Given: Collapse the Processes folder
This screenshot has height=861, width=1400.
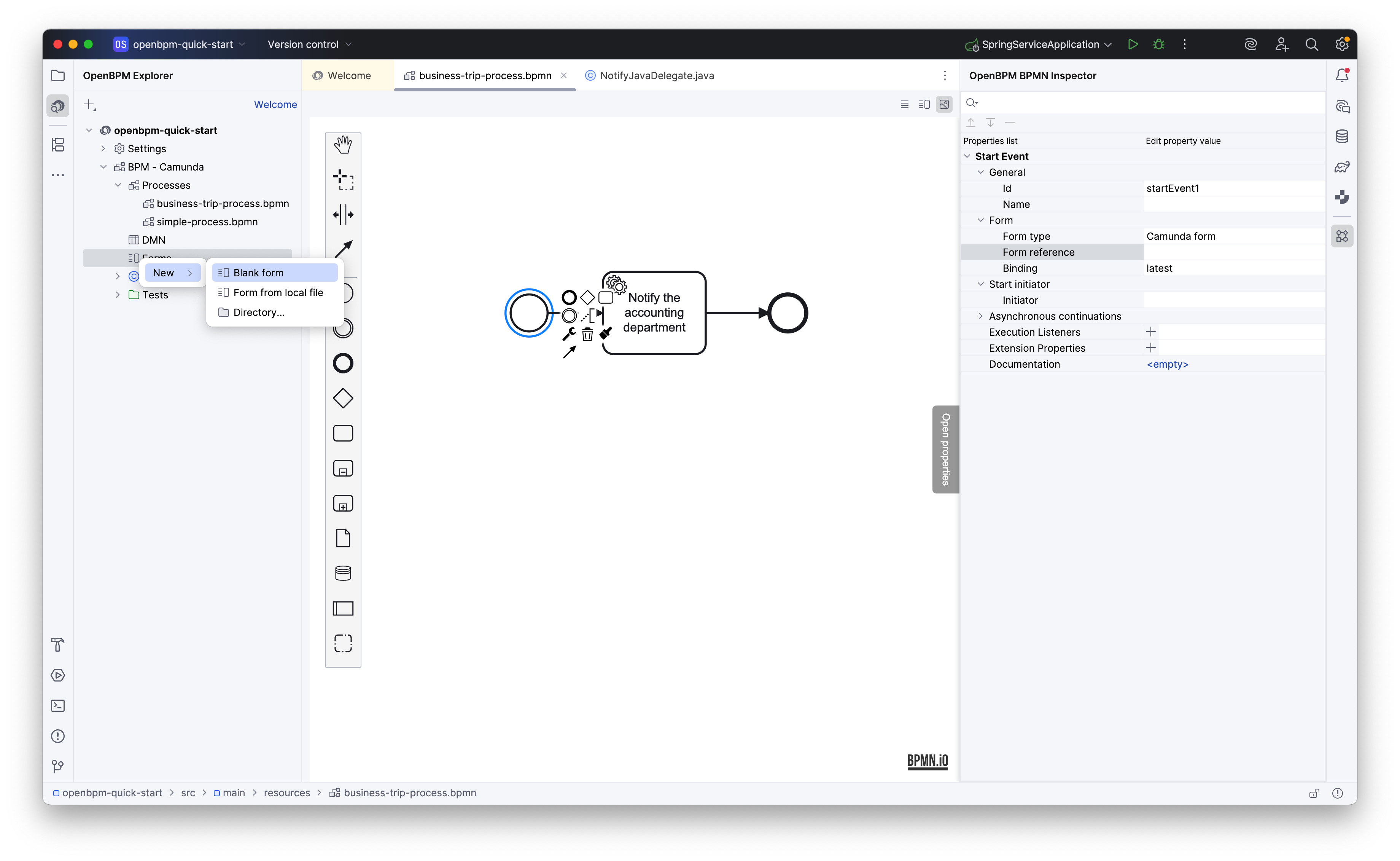Looking at the screenshot, I should click(118, 185).
